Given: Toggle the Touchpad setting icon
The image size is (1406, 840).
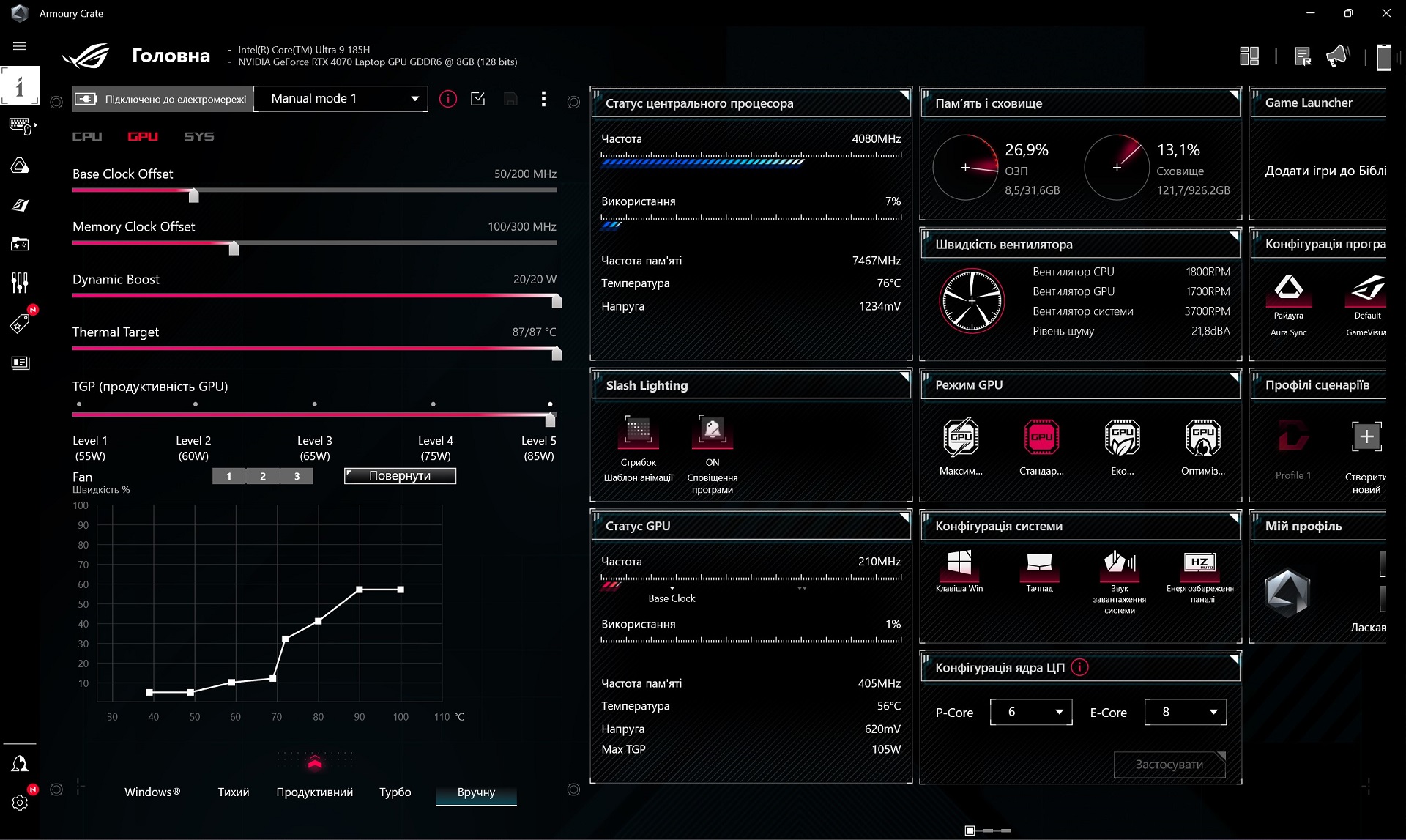Looking at the screenshot, I should [1039, 562].
